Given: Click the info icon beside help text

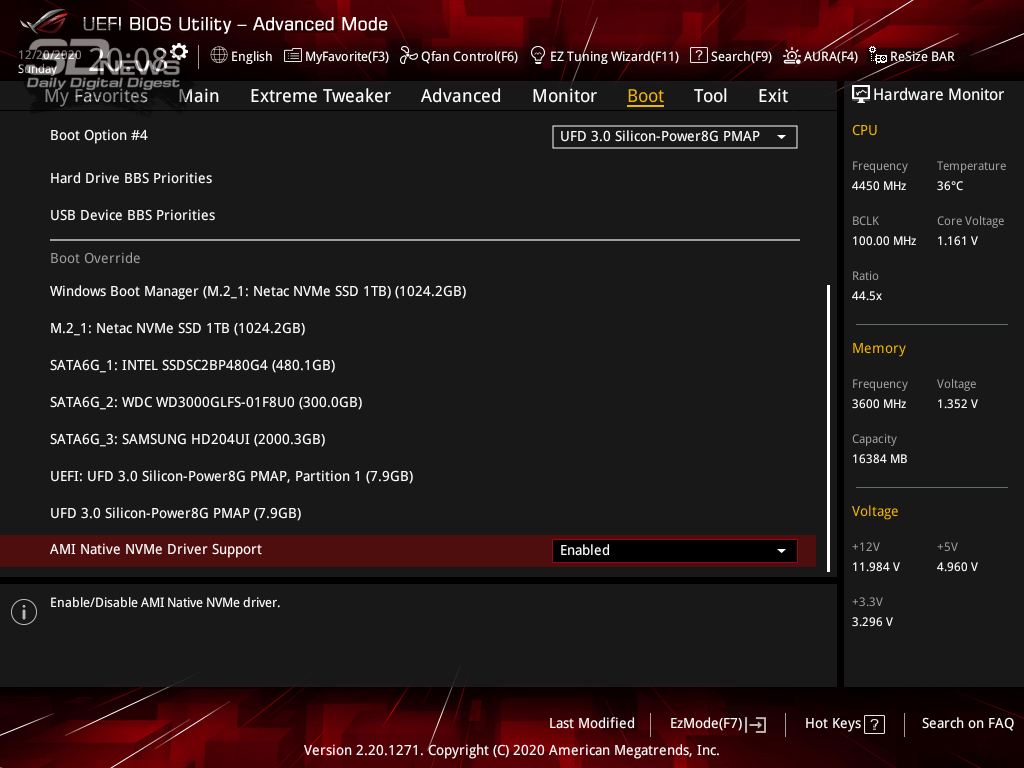Looking at the screenshot, I should tap(24, 612).
